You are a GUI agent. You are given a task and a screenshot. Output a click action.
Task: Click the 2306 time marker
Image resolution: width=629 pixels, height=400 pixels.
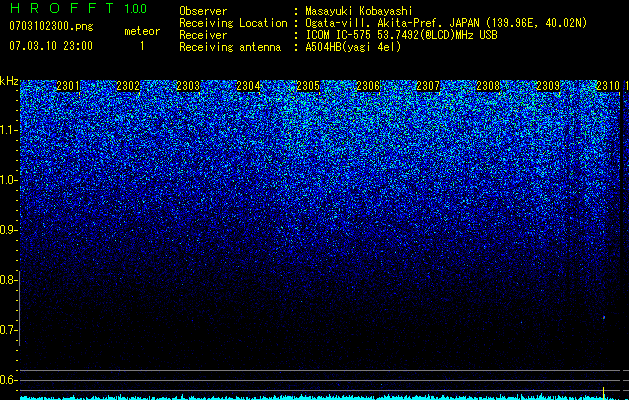tap(368, 86)
